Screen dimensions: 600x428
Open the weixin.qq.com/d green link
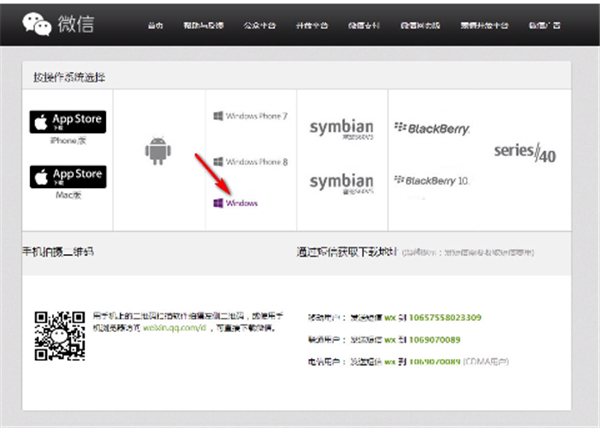[x=174, y=328]
